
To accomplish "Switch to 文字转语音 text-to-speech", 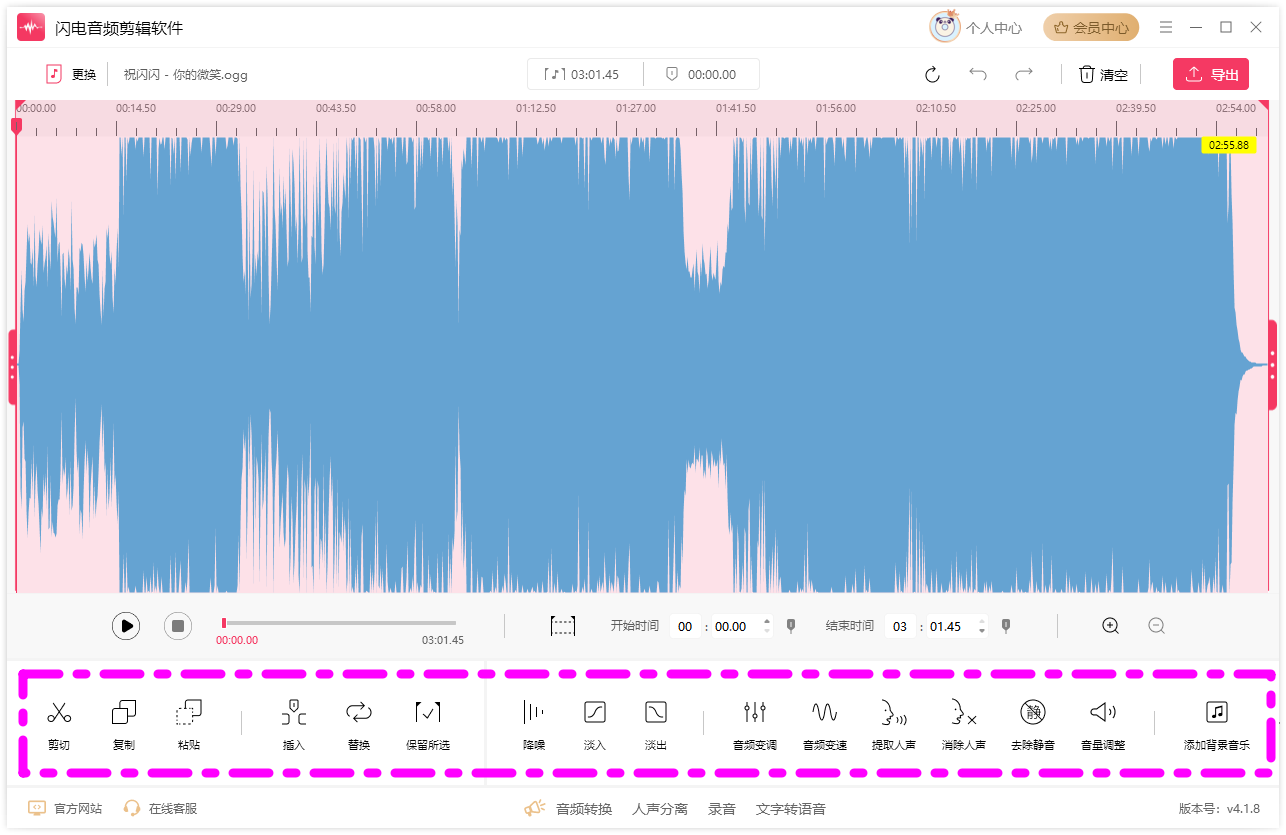I will [x=791, y=809].
